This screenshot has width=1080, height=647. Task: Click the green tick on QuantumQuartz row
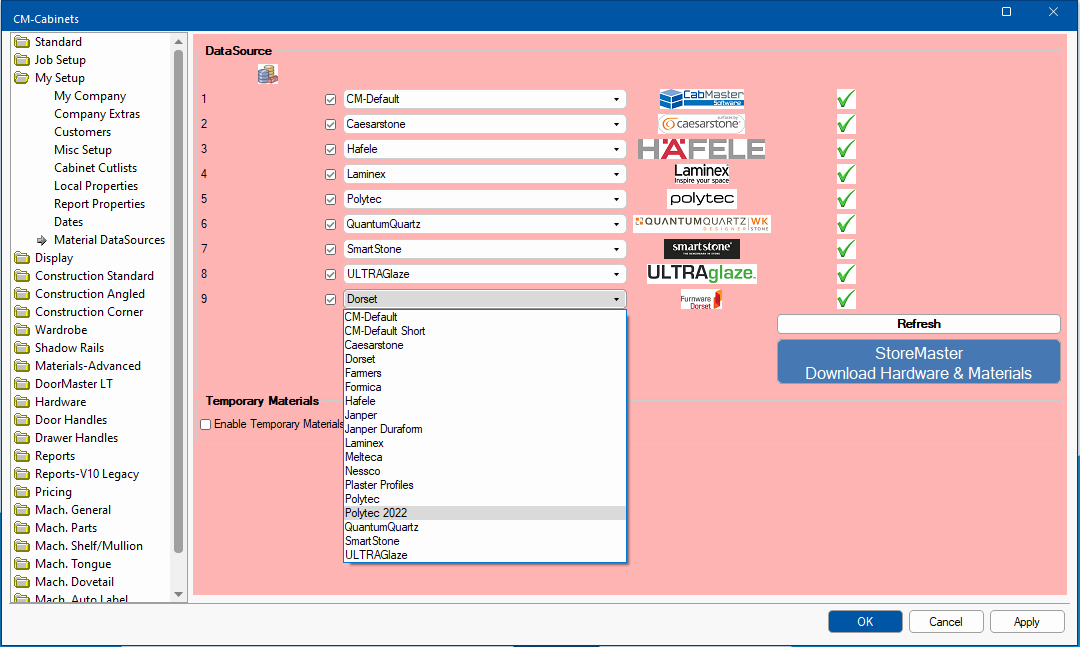click(847, 224)
